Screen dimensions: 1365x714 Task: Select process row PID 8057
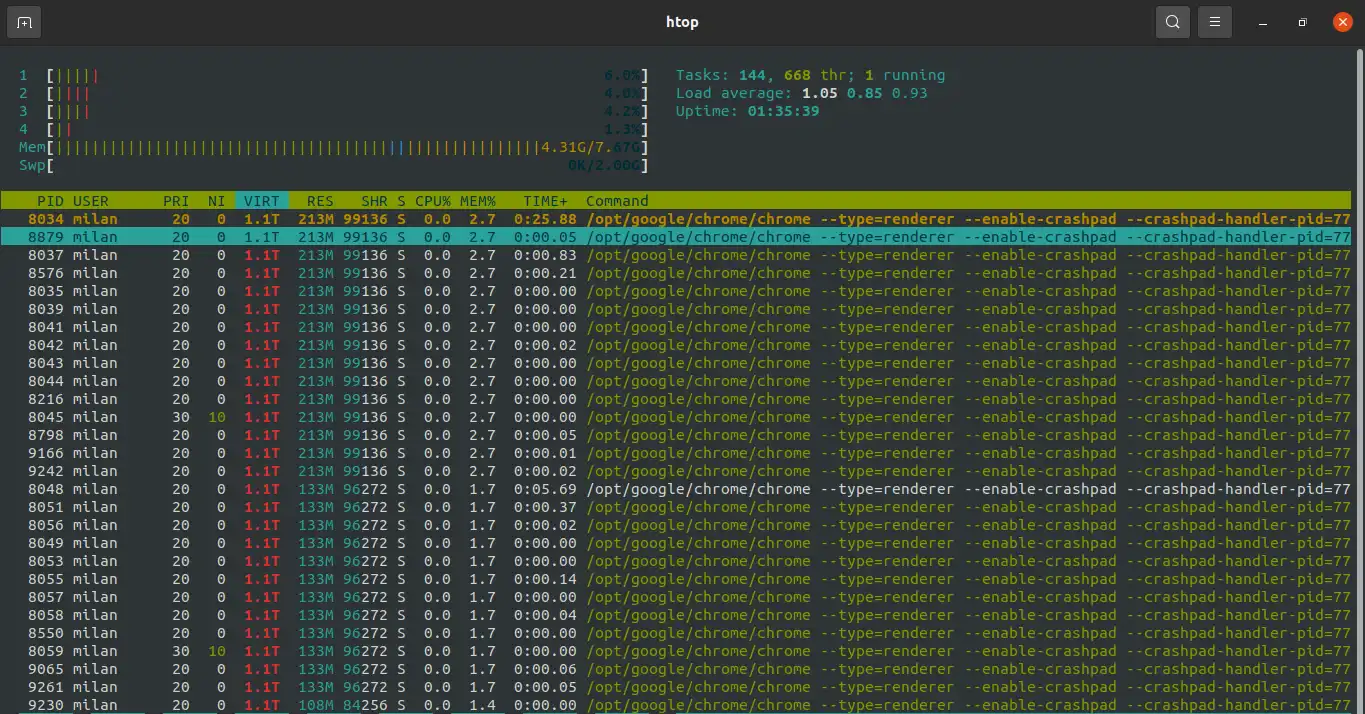(x=676, y=597)
